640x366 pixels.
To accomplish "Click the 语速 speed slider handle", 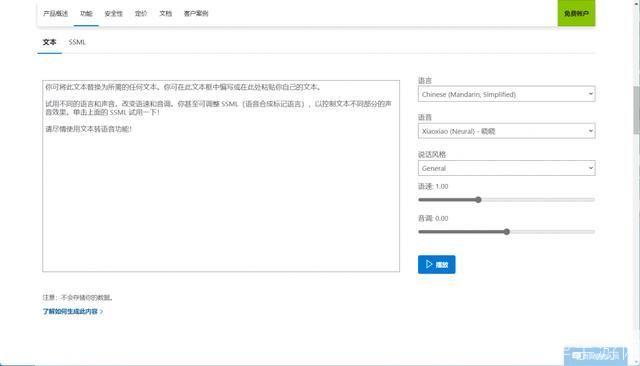I will [478, 200].
